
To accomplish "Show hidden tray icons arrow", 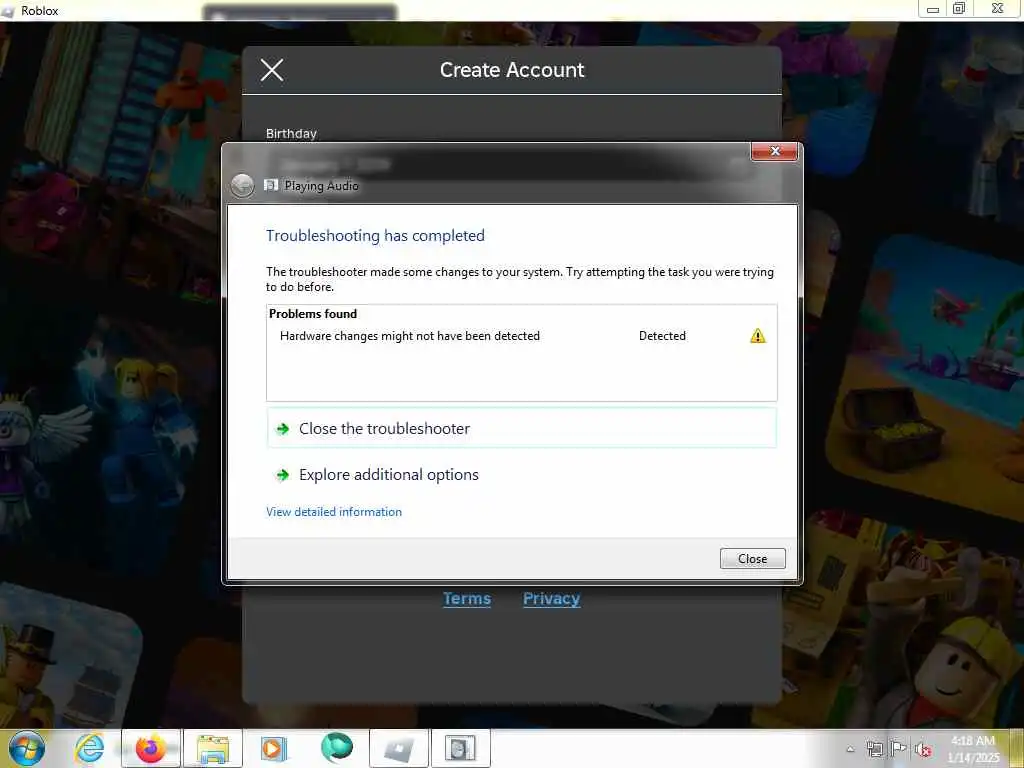I will tap(850, 749).
